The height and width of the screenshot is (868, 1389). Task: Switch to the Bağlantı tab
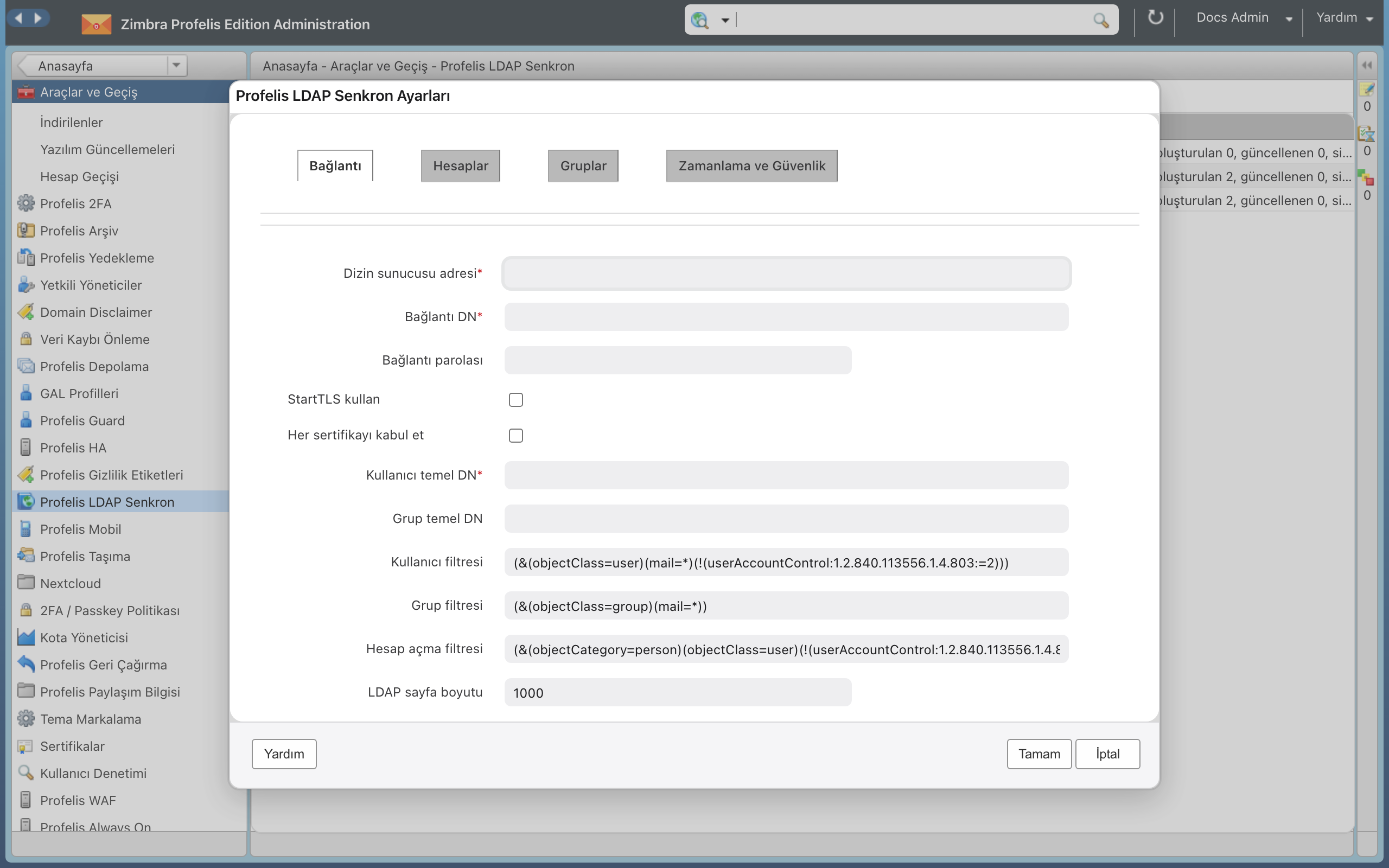point(335,166)
